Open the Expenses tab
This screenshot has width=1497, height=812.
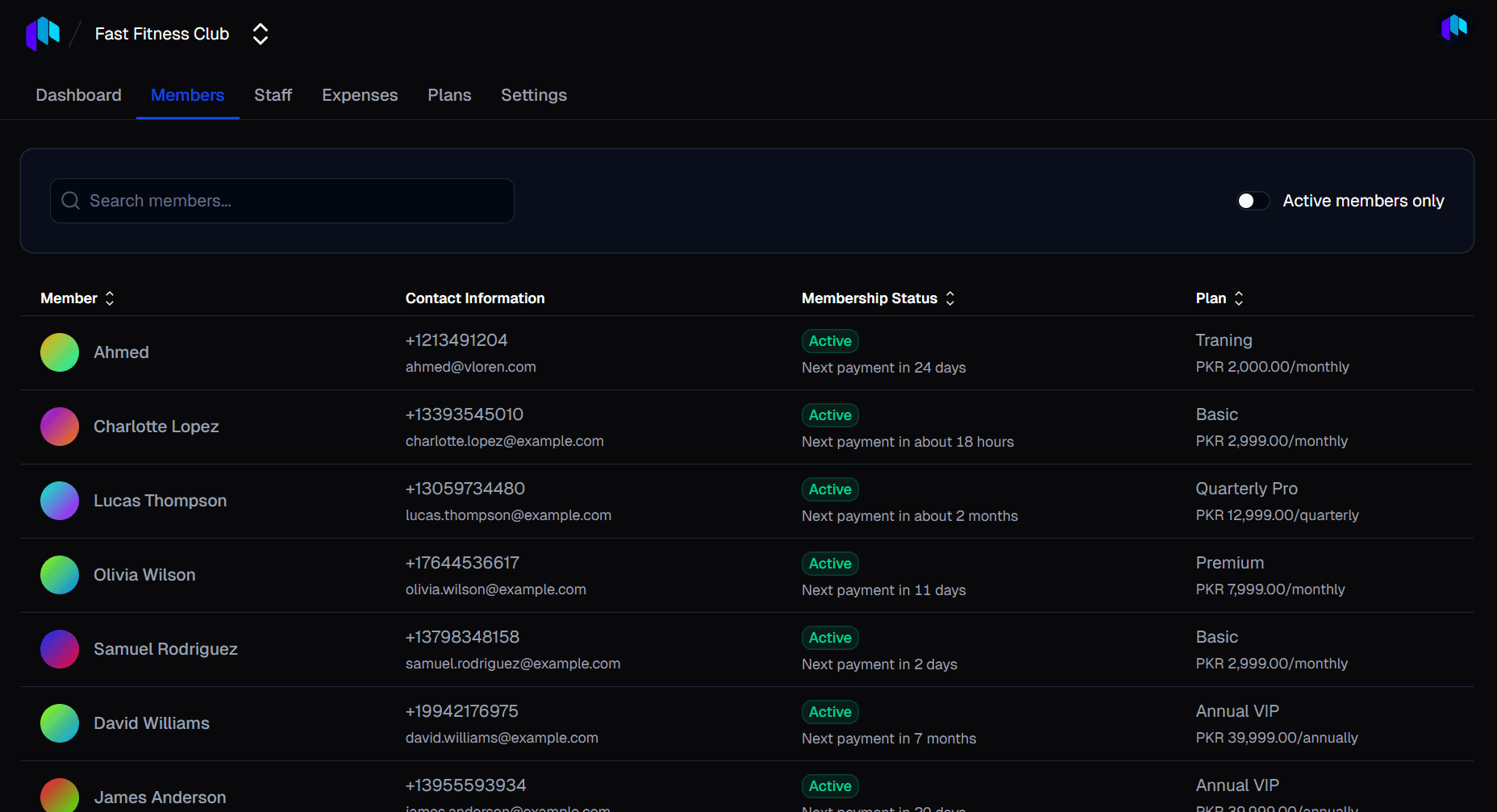pyautogui.click(x=360, y=95)
